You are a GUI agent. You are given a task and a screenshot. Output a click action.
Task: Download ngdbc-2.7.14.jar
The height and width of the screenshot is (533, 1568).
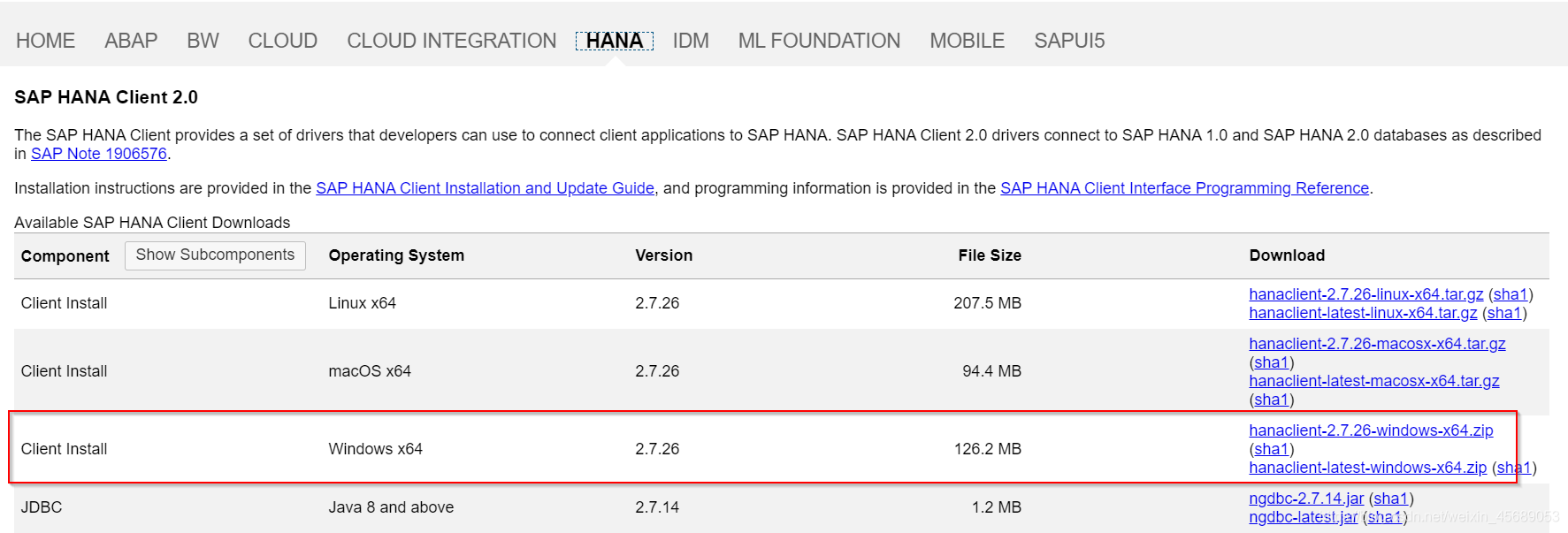[x=1306, y=499]
